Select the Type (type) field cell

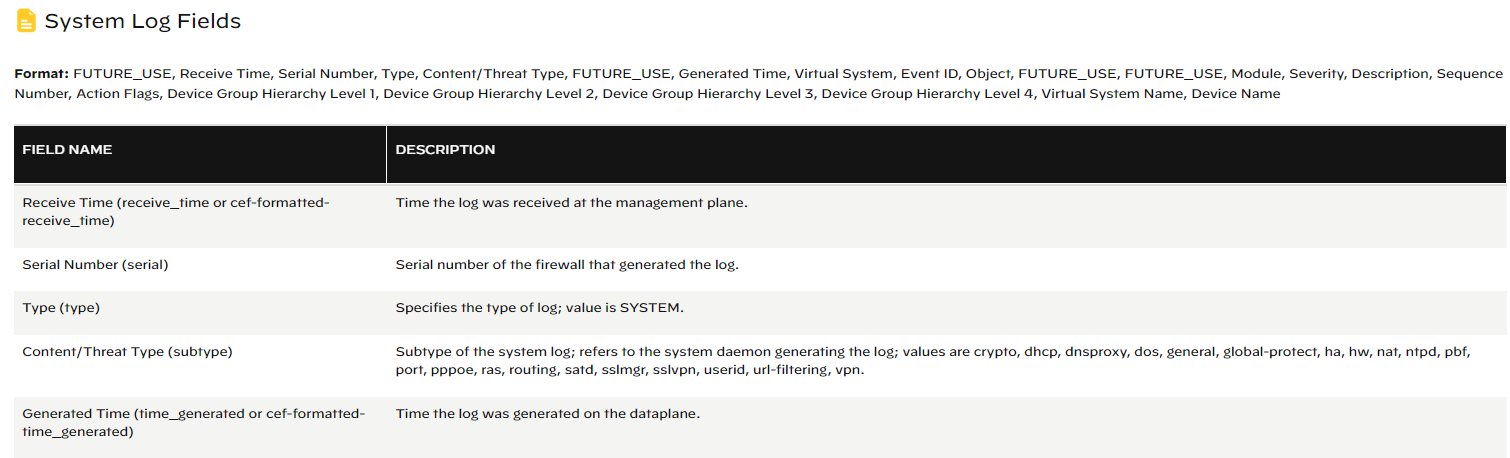pos(61,308)
